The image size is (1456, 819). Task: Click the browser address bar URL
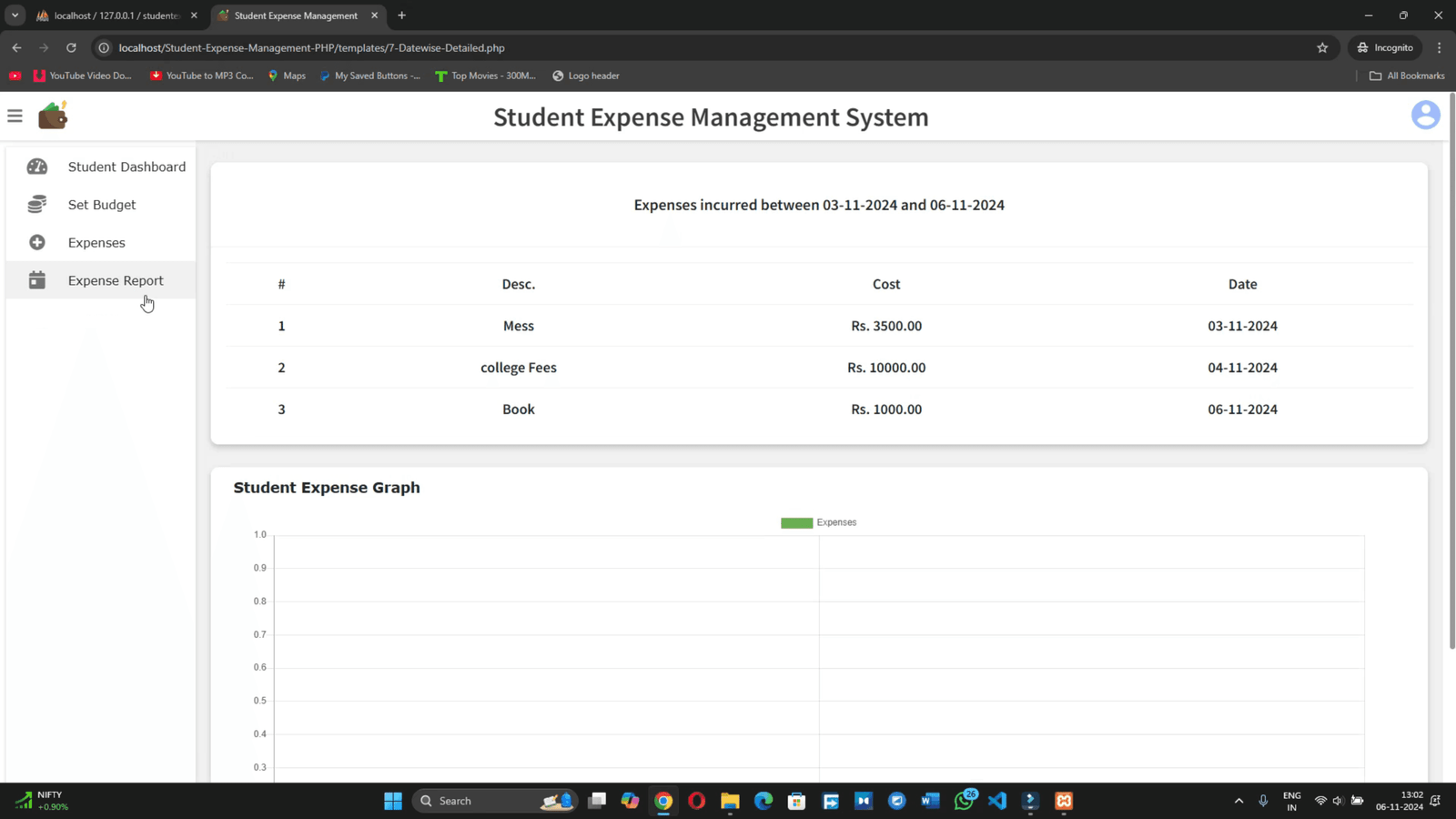click(311, 47)
